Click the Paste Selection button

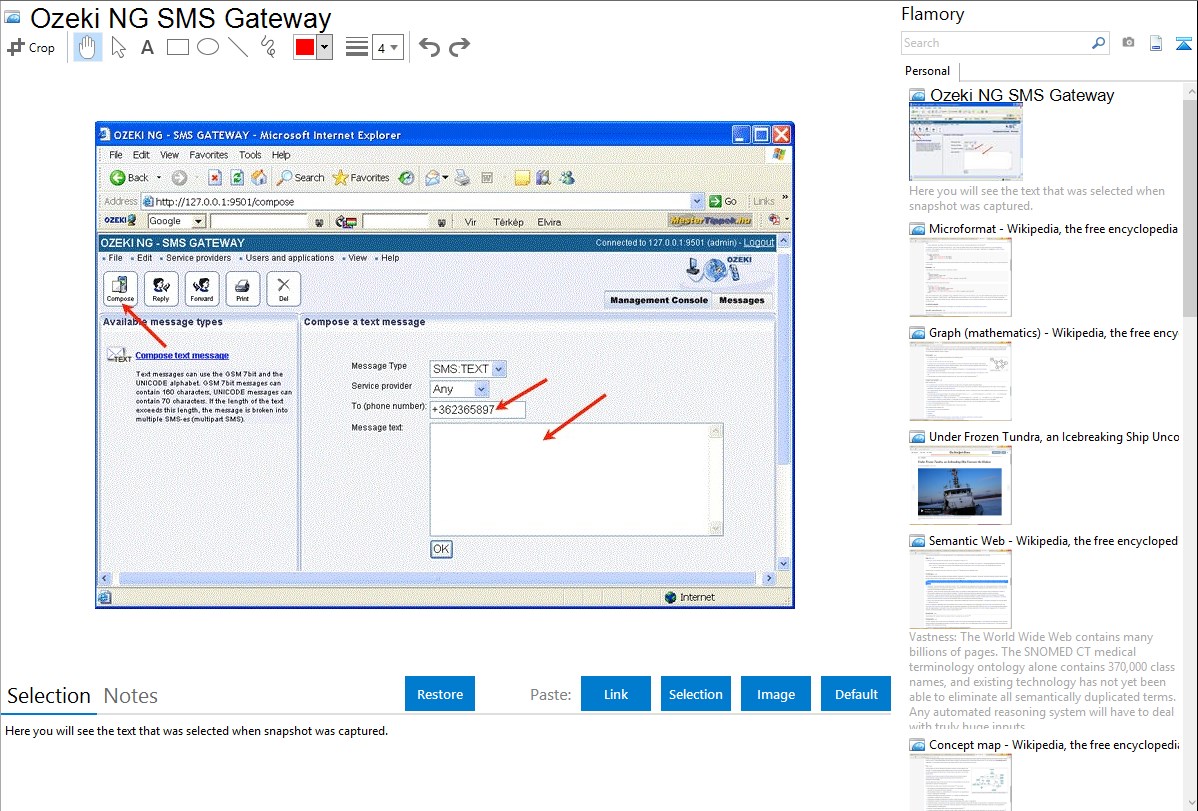(696, 694)
